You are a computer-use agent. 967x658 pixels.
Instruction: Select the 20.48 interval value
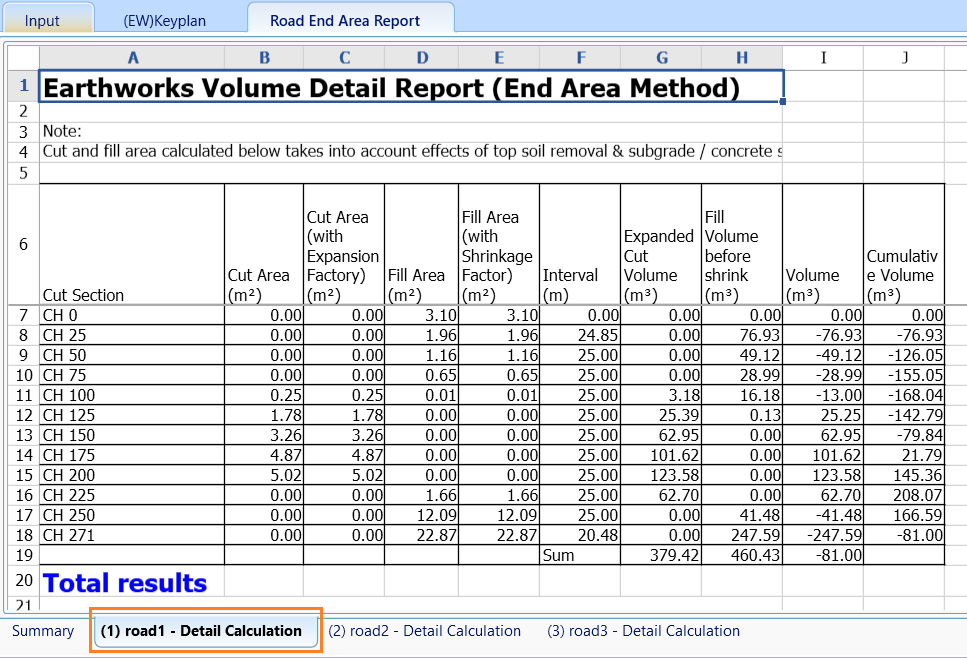point(580,535)
